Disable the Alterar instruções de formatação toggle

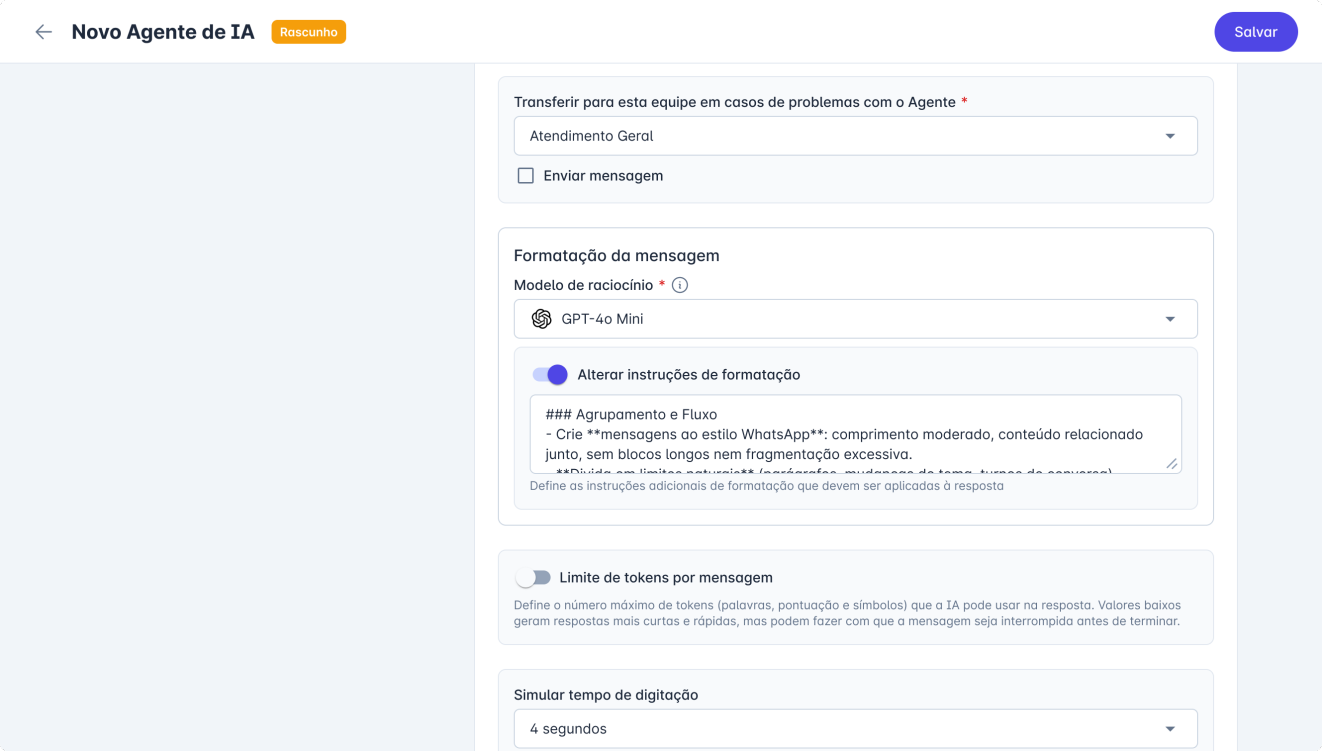tap(549, 373)
